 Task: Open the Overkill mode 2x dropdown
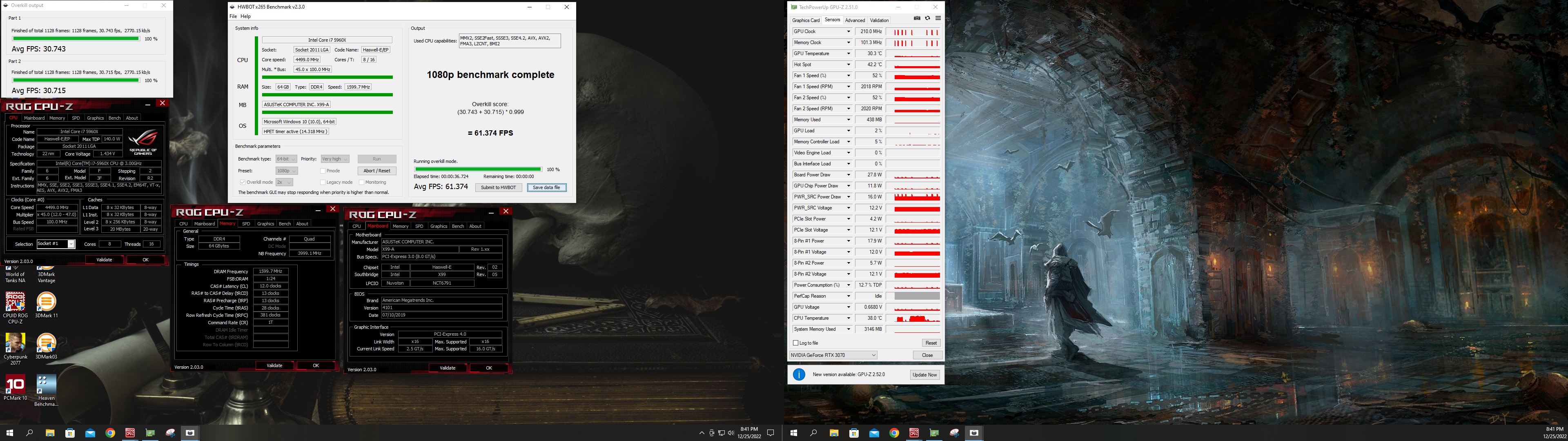coord(284,182)
